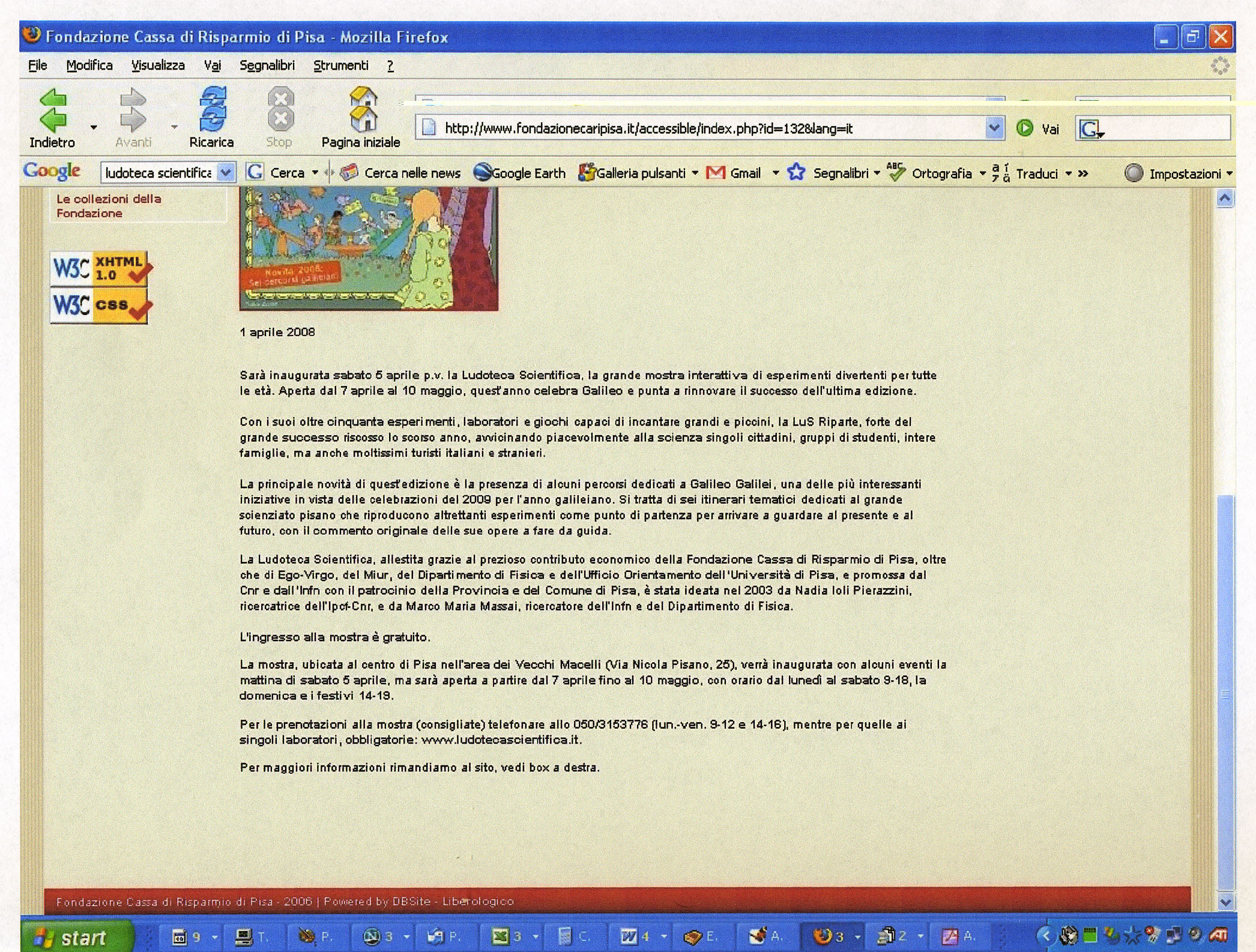Open the Segnalibri menu in the menu bar

pos(267,65)
